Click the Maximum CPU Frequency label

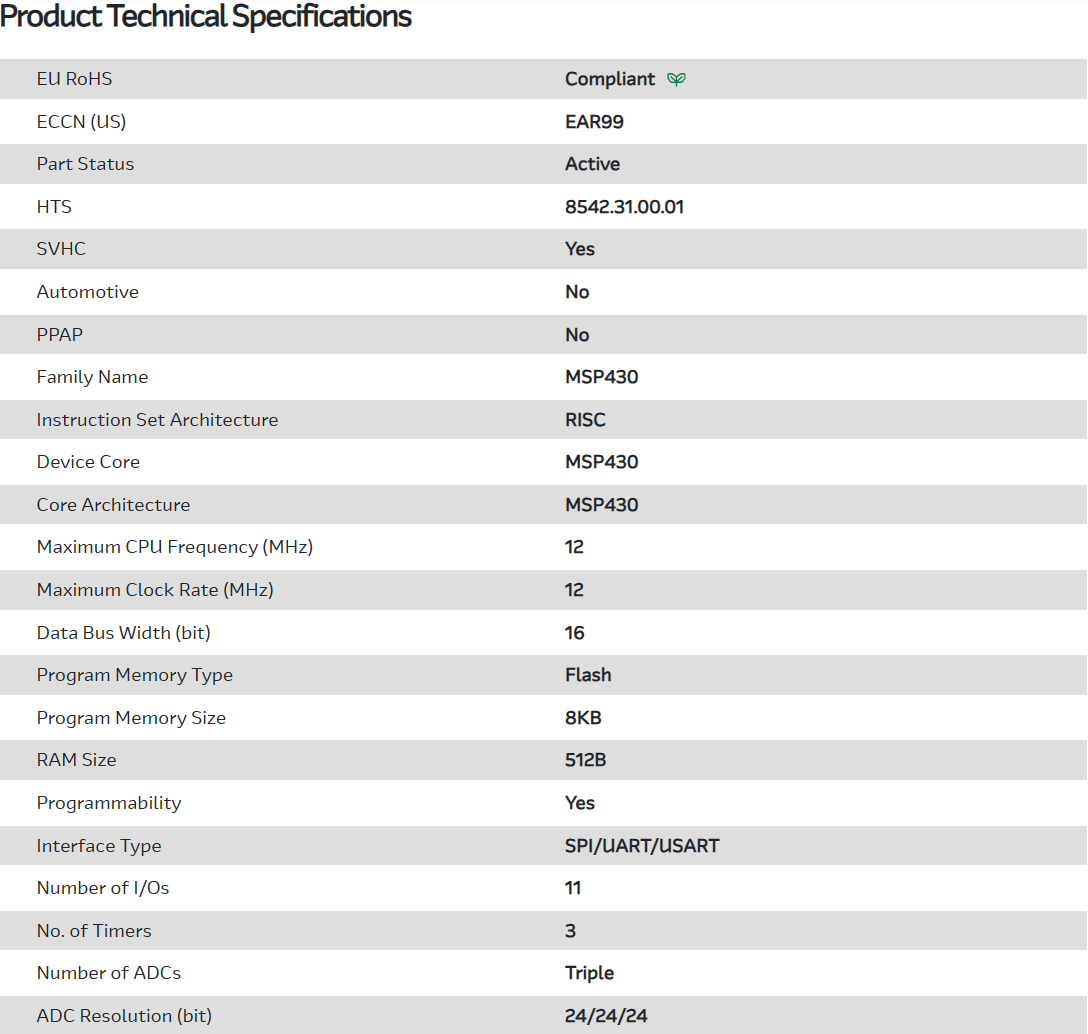coord(174,547)
